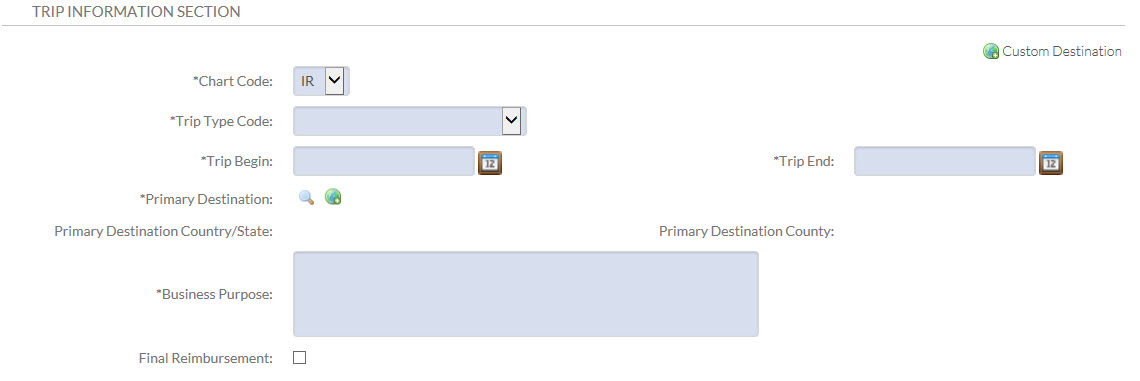Select the TRIP INFORMATION SECTION heading
This screenshot has width=1140, height=381.
[137, 12]
